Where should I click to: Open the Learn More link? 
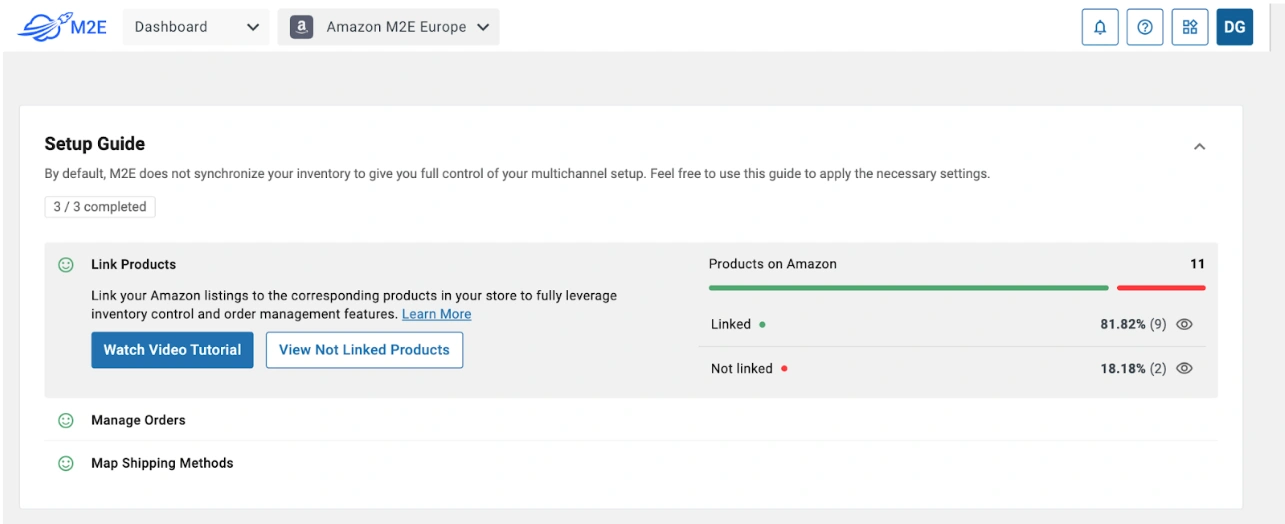coord(436,314)
